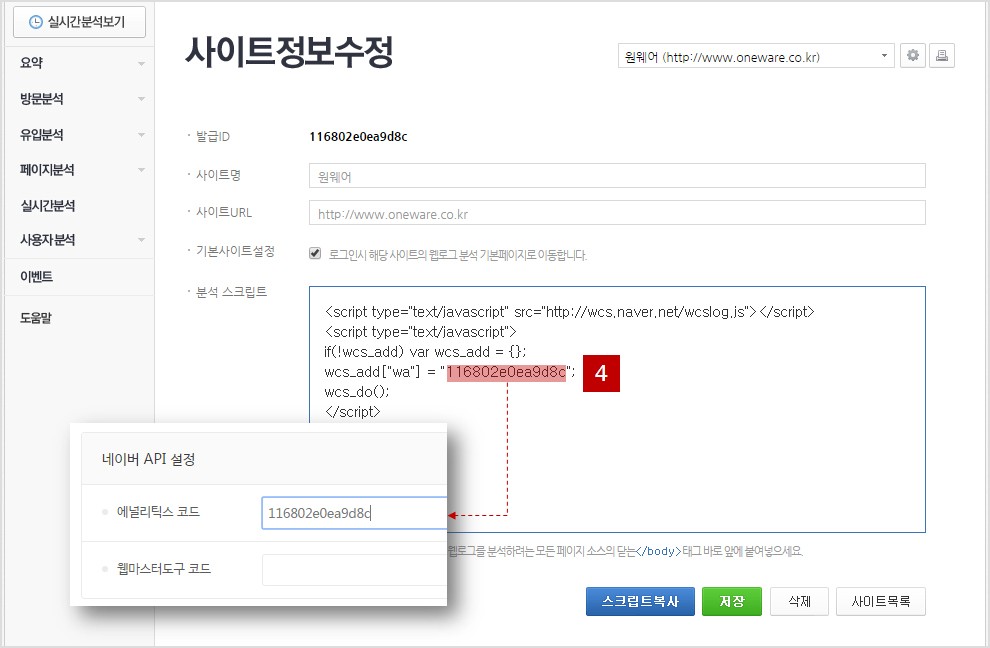Click the wcslog.js script source line
The width and height of the screenshot is (990, 648).
570,311
